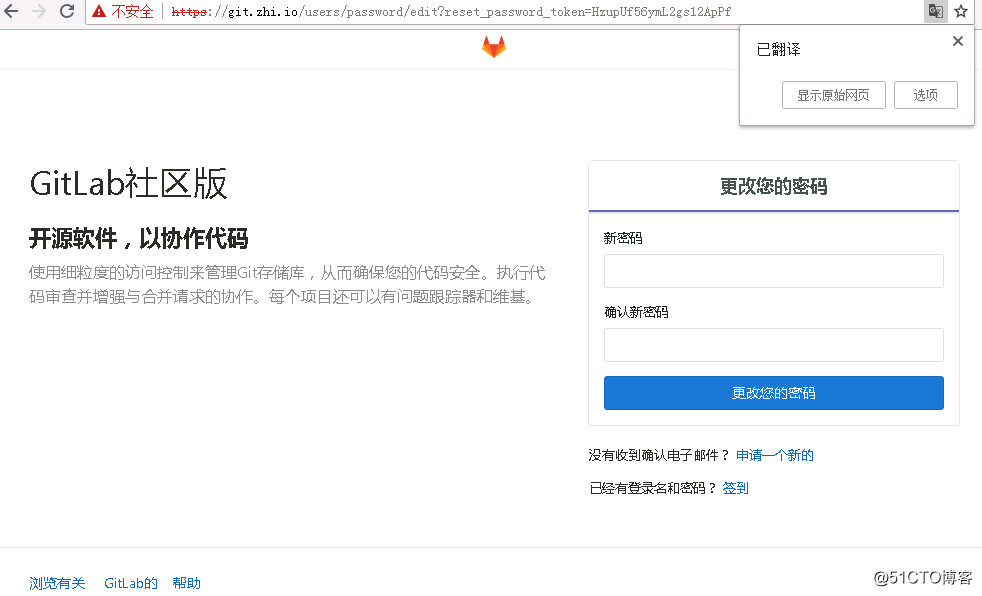Image resolution: width=982 pixels, height=596 pixels.
Task: Click the 更改您的密码 panel title
Action: [x=773, y=186]
